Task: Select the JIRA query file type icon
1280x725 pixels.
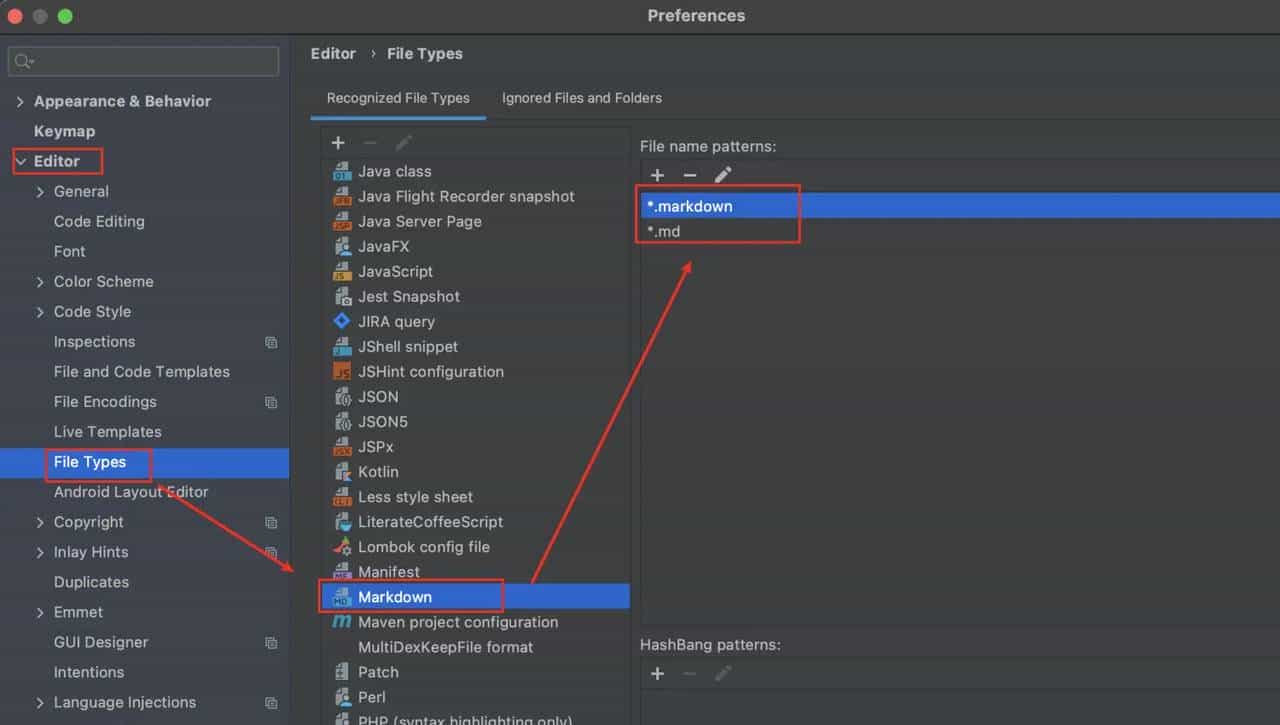Action: tap(342, 322)
